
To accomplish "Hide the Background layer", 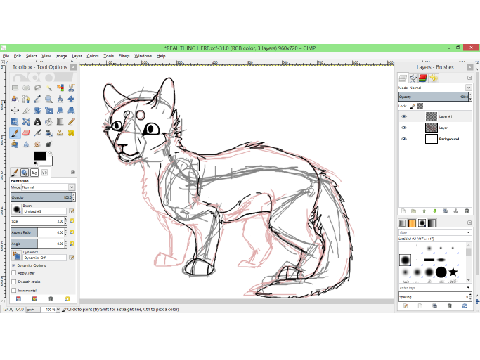I will click(404, 139).
